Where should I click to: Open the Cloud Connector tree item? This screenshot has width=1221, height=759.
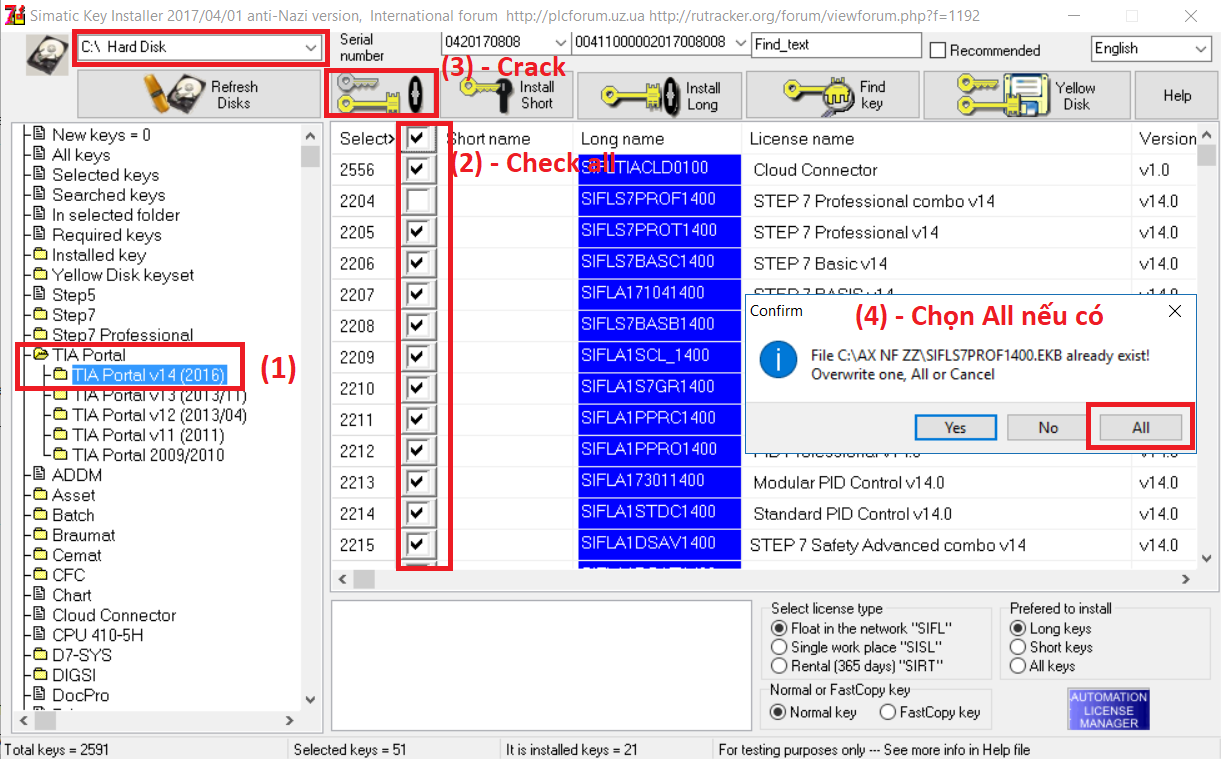click(114, 615)
